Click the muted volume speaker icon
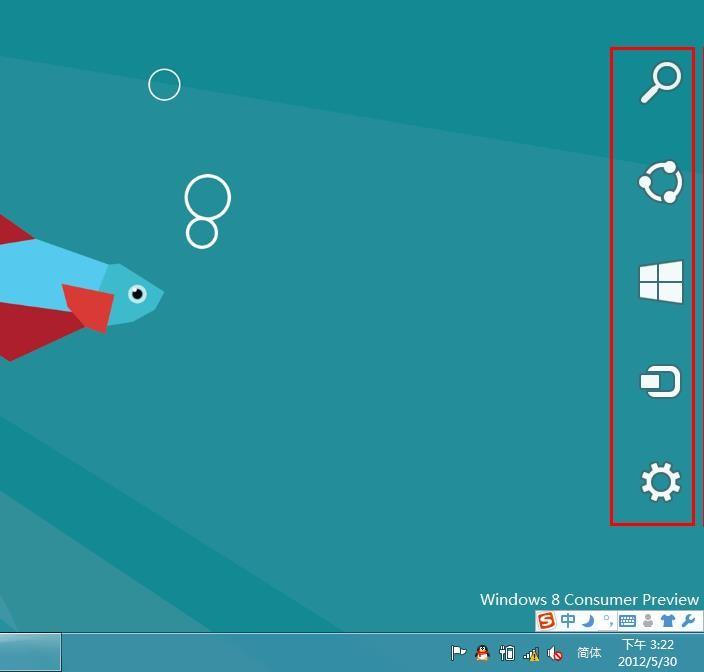 click(554, 654)
